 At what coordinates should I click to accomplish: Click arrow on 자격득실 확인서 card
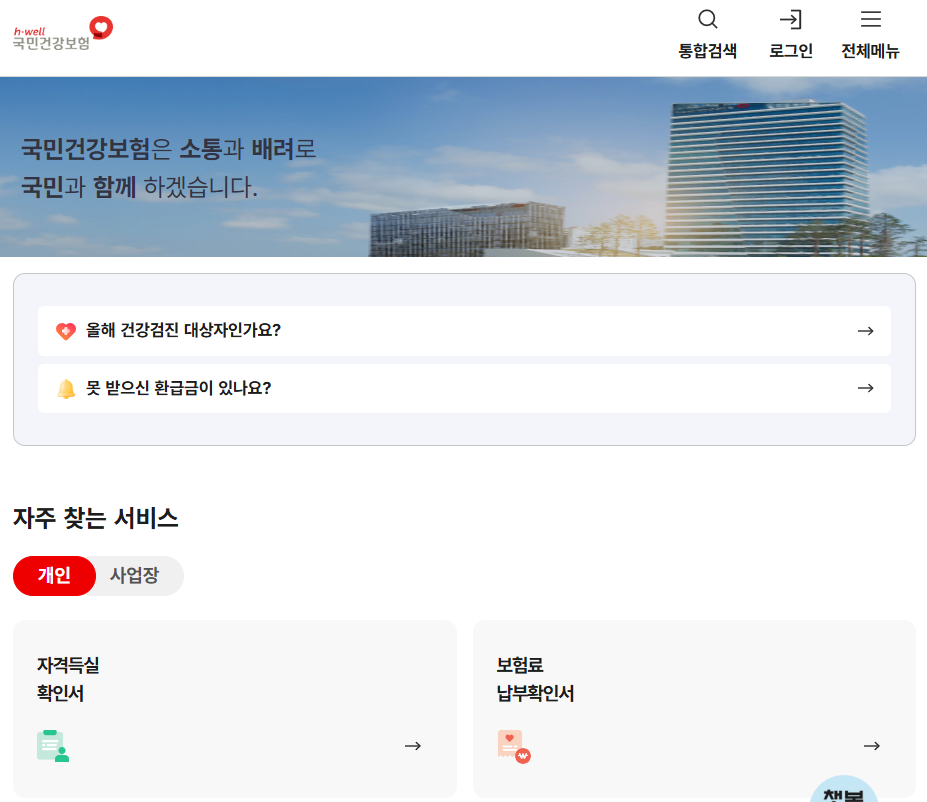(413, 746)
